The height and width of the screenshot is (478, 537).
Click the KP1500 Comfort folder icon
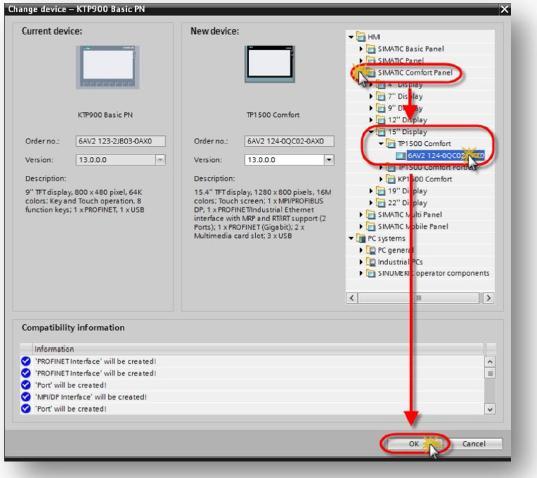tap(391, 179)
